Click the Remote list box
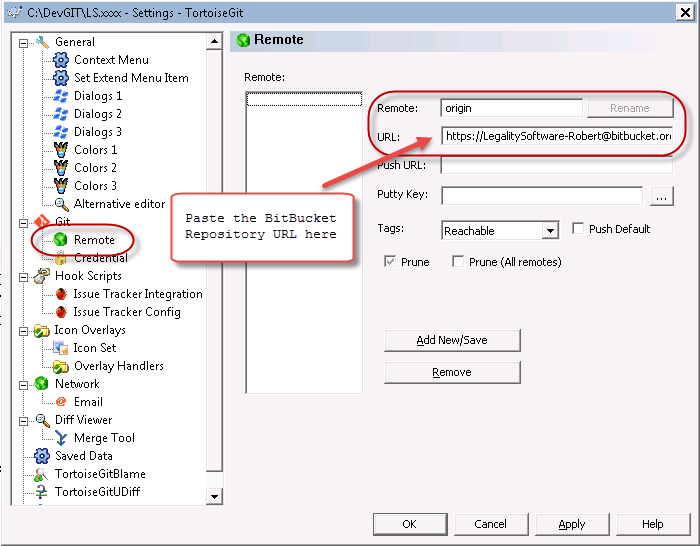Viewport: 700px width, 546px height. [x=304, y=242]
